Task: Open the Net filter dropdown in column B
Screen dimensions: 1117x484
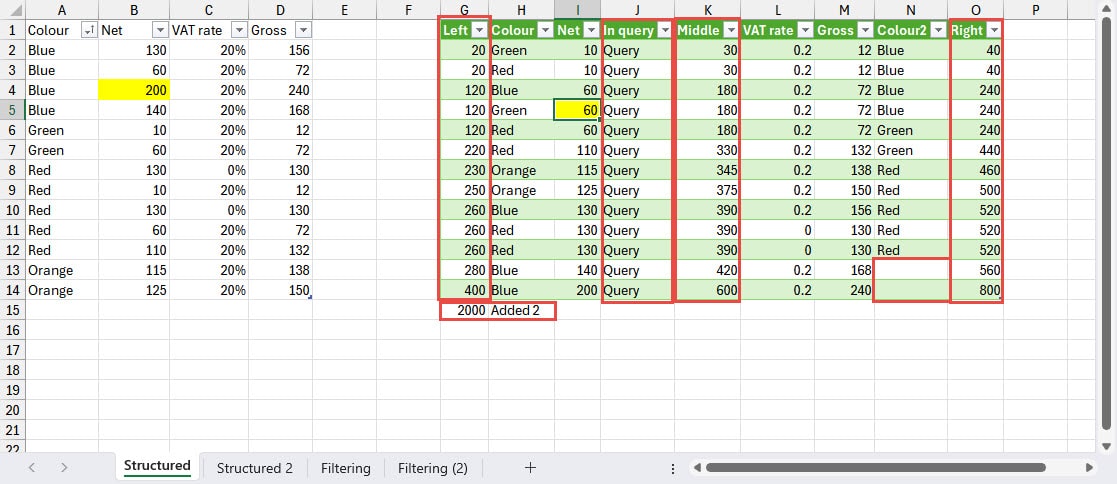Action: click(x=160, y=31)
